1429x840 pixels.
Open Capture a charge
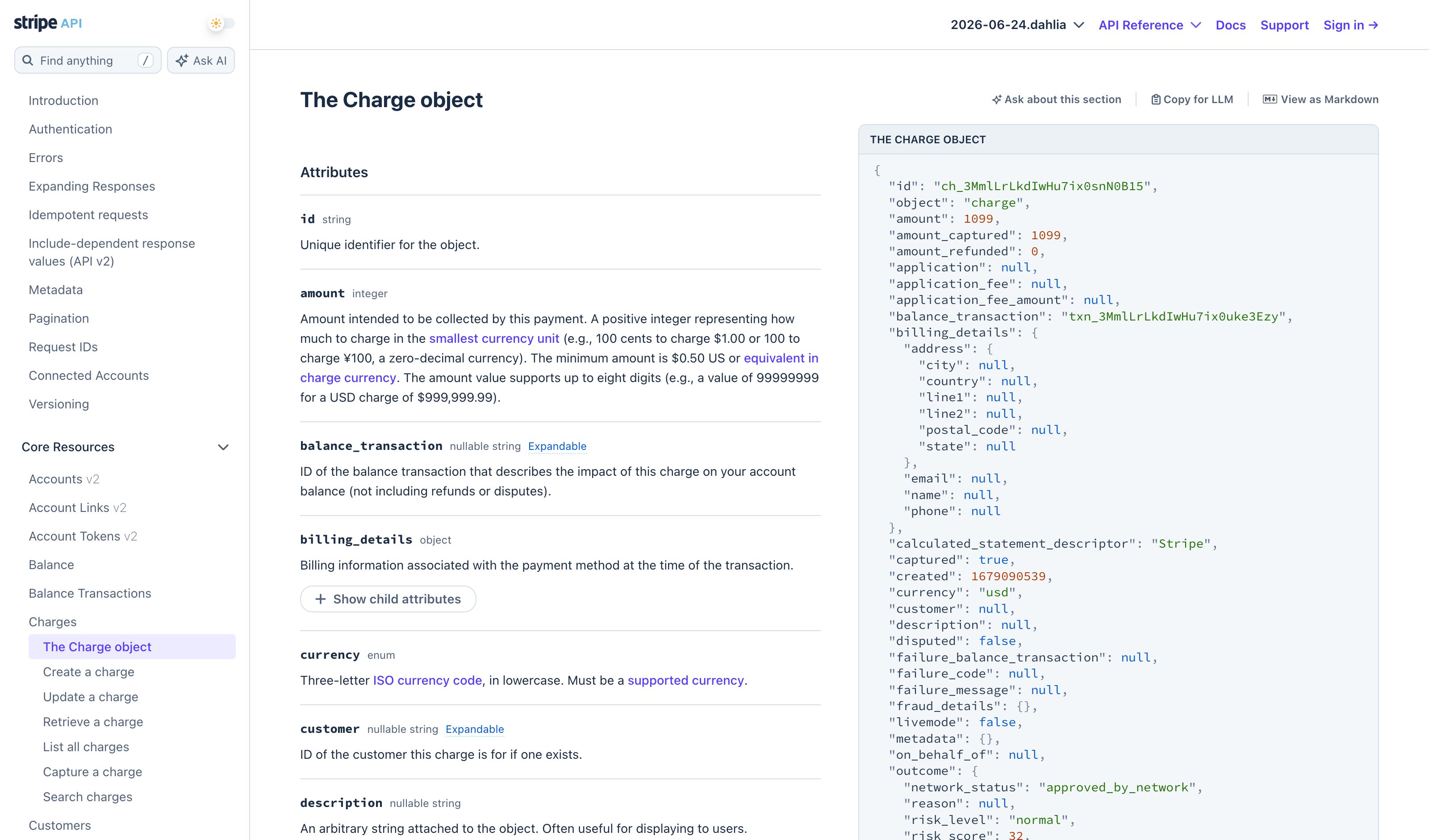[92, 771]
